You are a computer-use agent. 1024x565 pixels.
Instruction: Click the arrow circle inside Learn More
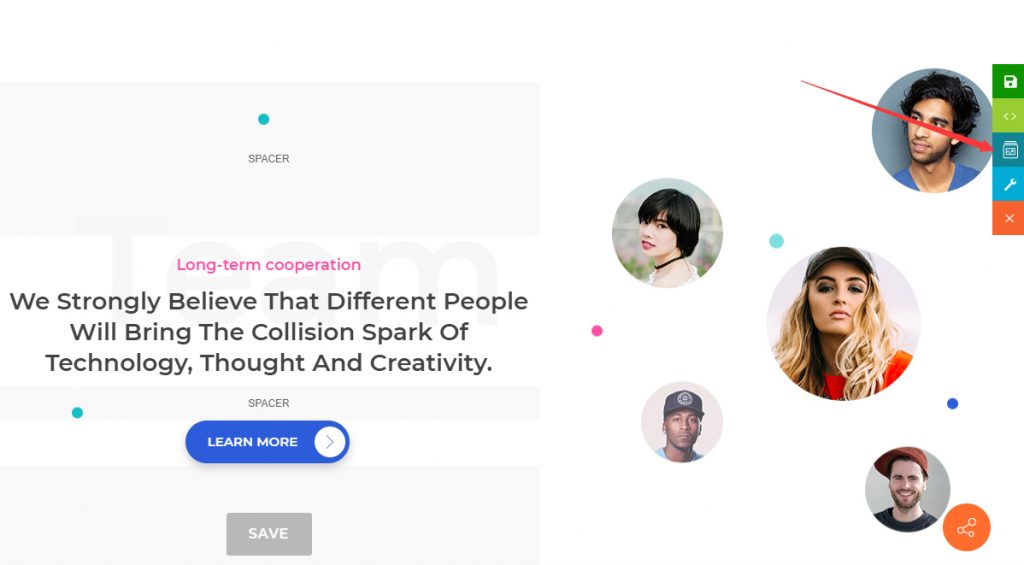329,441
